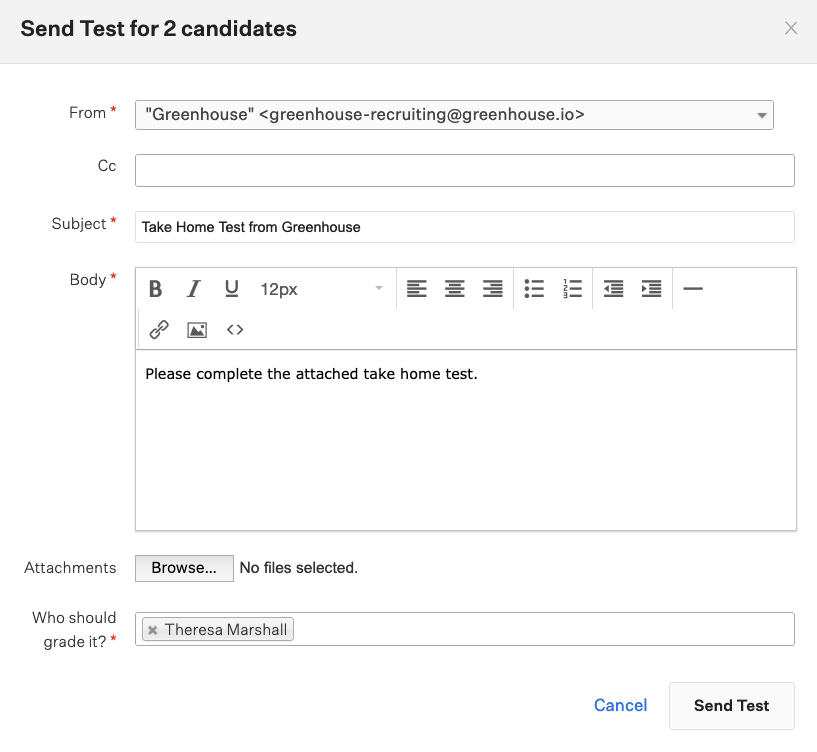This screenshot has width=817, height=752.
Task: Insert an image into the body
Action: click(x=197, y=329)
